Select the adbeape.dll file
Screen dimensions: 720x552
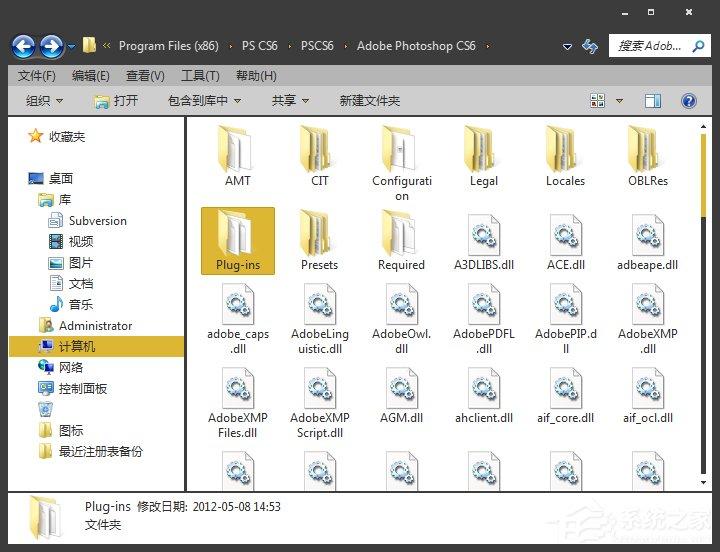coord(647,242)
